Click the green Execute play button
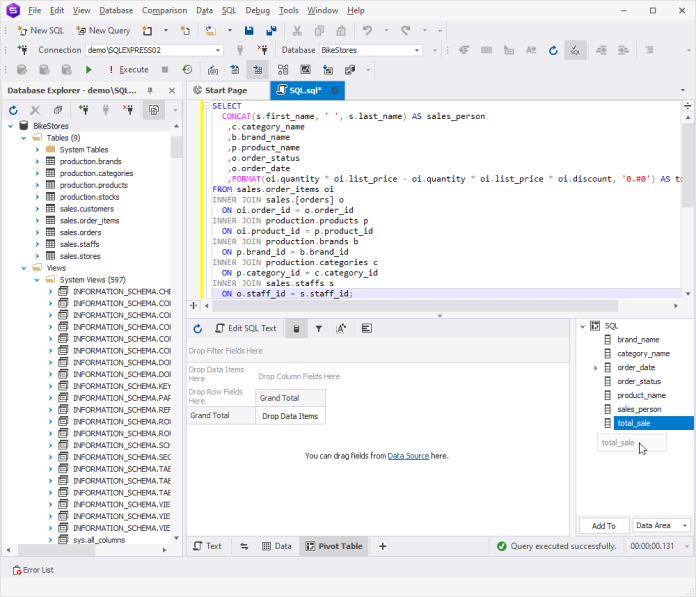Viewport: 696px width, 597px height. point(89,70)
